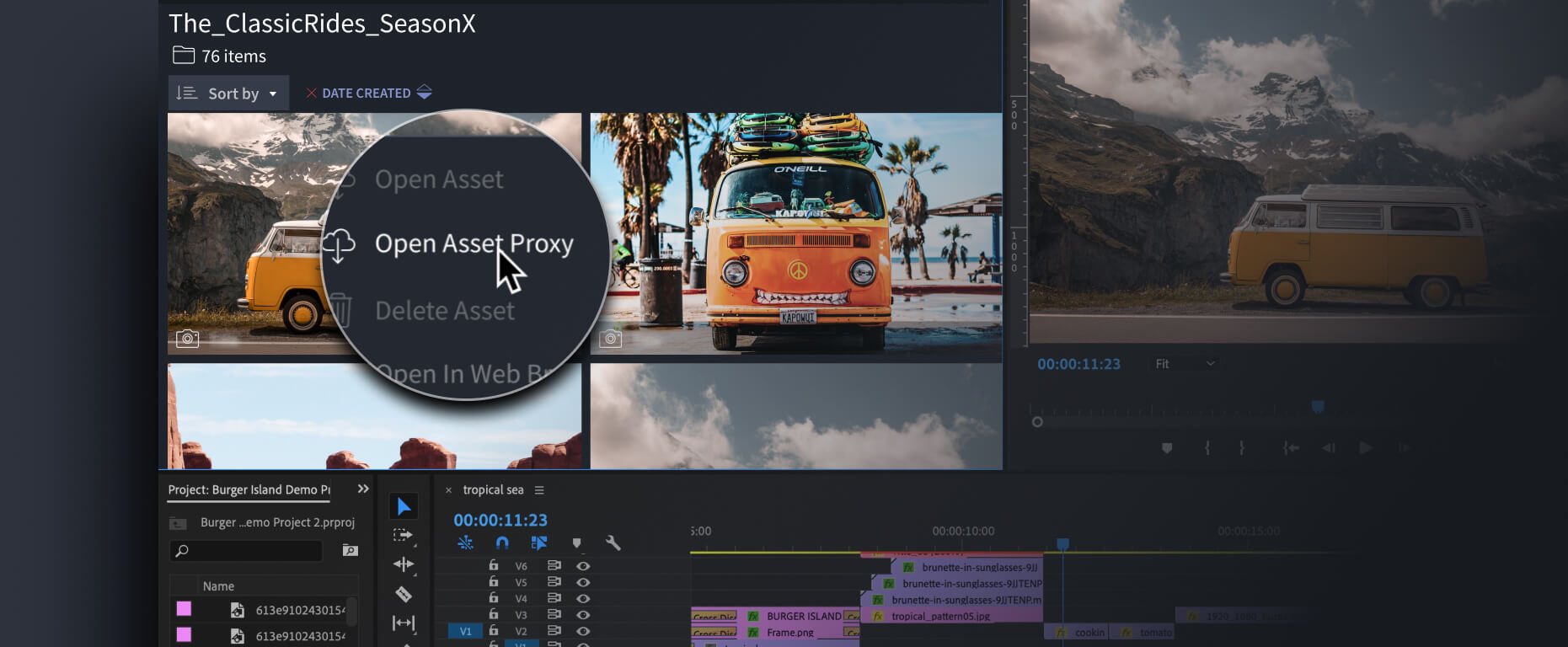This screenshot has height=647, width=1568.
Task: Remove the DATE CREATED sort filter
Action: (x=311, y=94)
